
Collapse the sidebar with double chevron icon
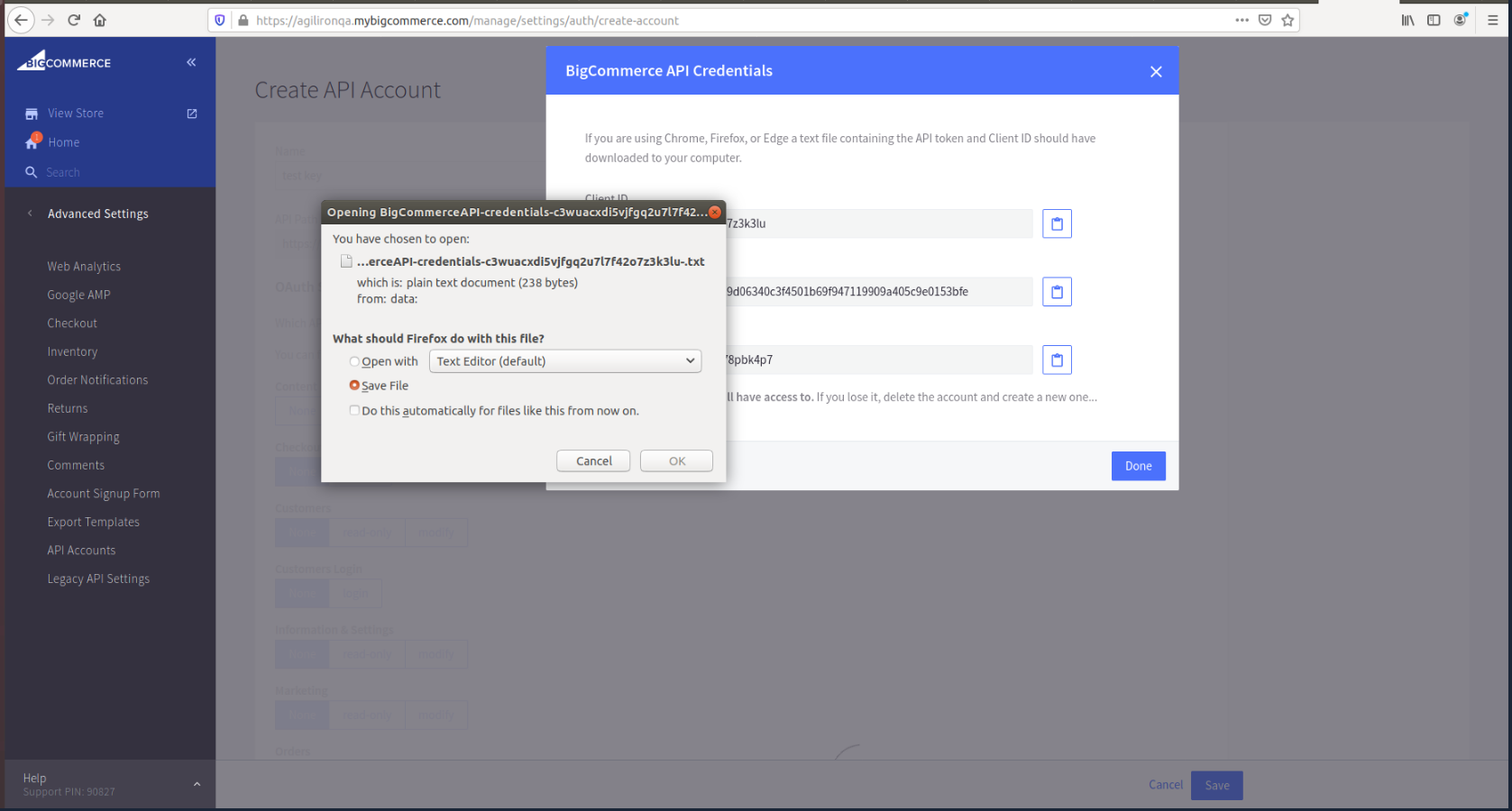click(x=191, y=62)
